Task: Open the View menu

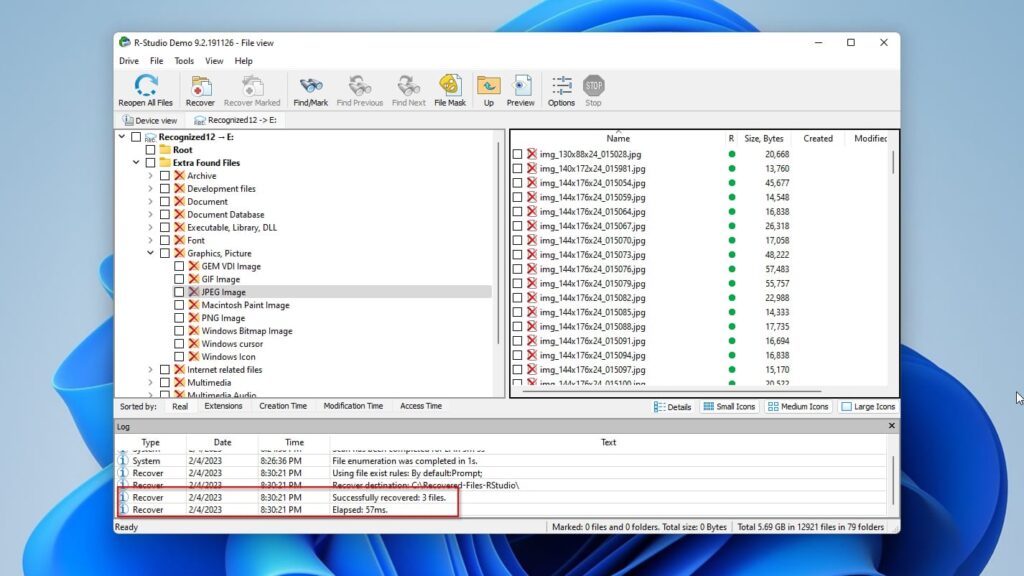Action: [214, 61]
